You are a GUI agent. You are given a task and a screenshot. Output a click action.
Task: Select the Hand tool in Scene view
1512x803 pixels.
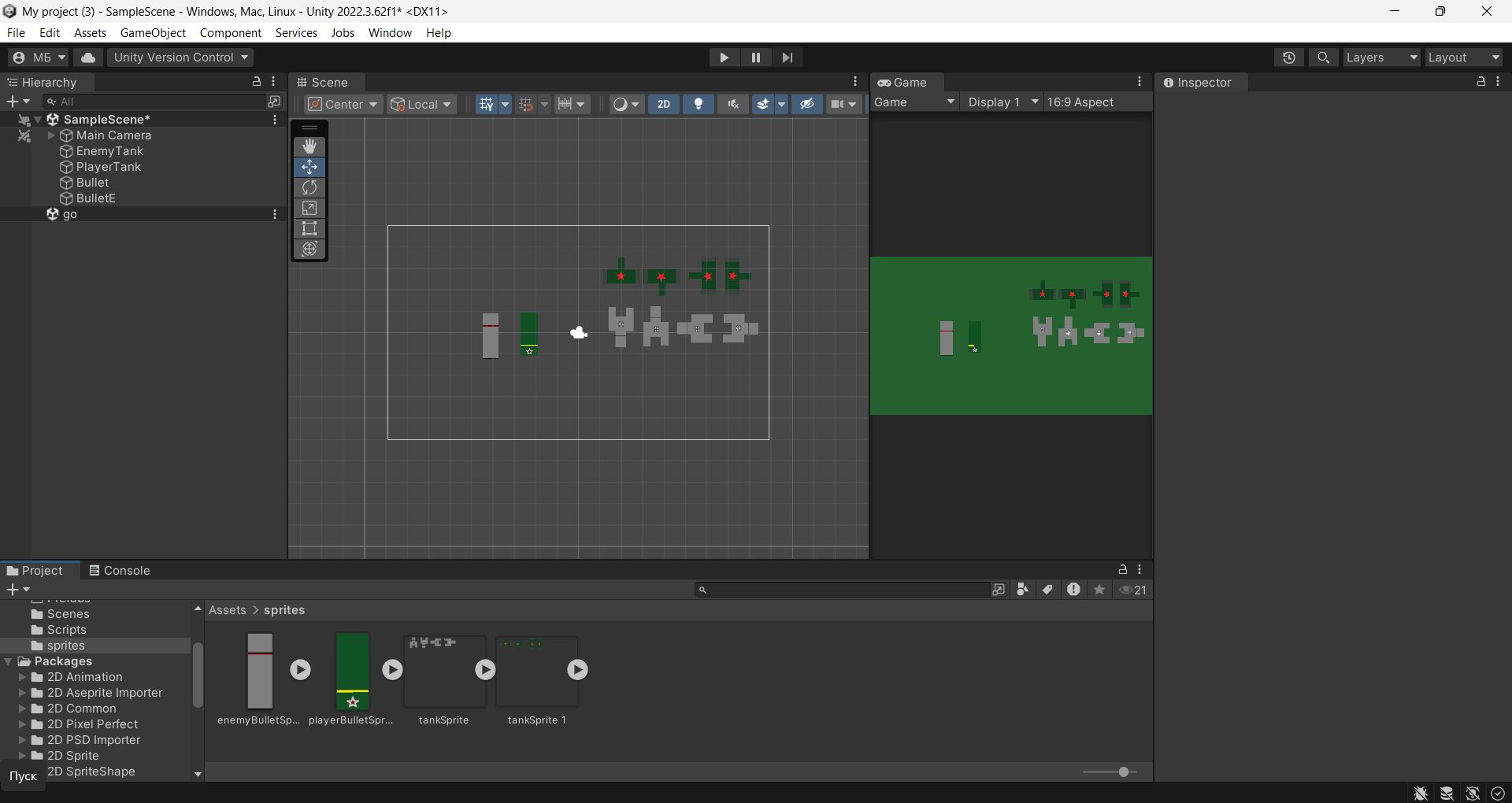tap(309, 146)
